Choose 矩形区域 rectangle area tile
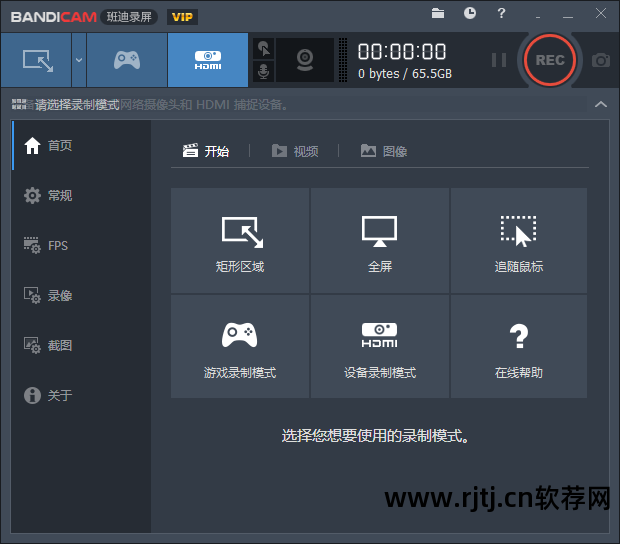 pos(240,241)
